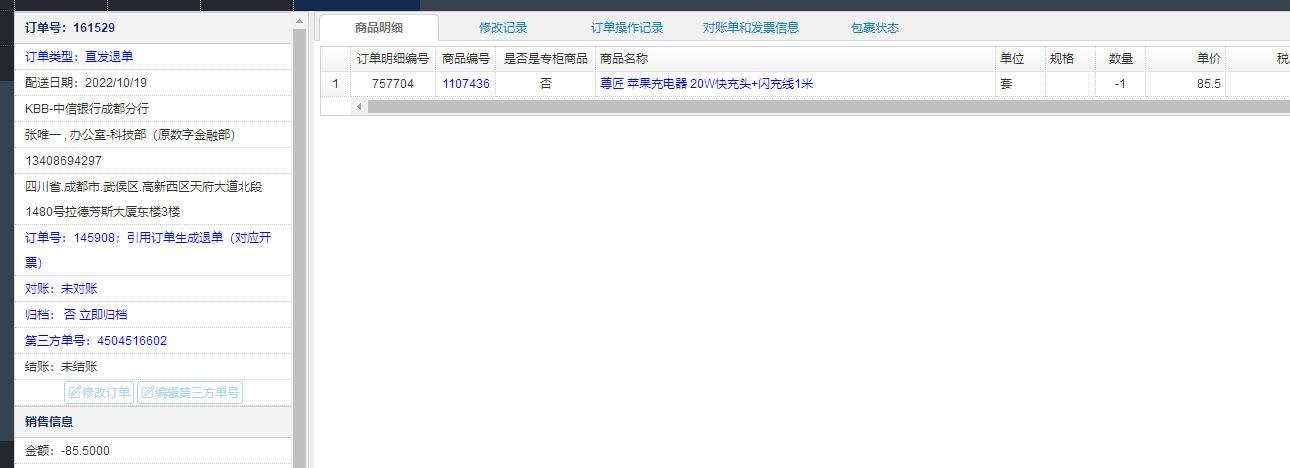Click the 编辑第三方单号 button

pyautogui.click(x=190, y=393)
